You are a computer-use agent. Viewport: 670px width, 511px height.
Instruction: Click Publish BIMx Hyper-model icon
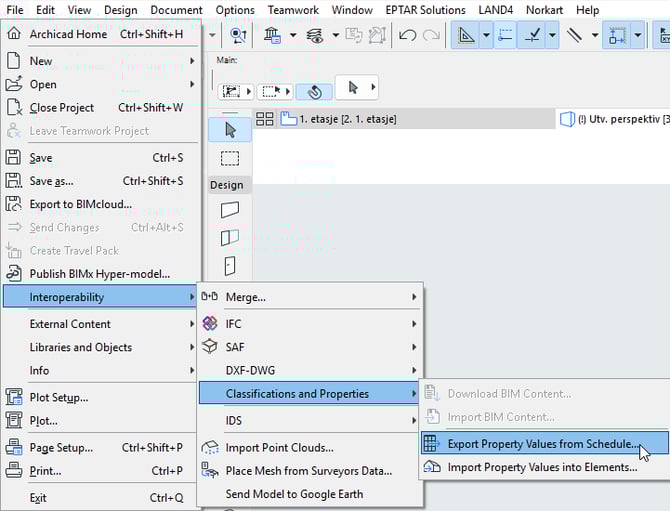13,273
